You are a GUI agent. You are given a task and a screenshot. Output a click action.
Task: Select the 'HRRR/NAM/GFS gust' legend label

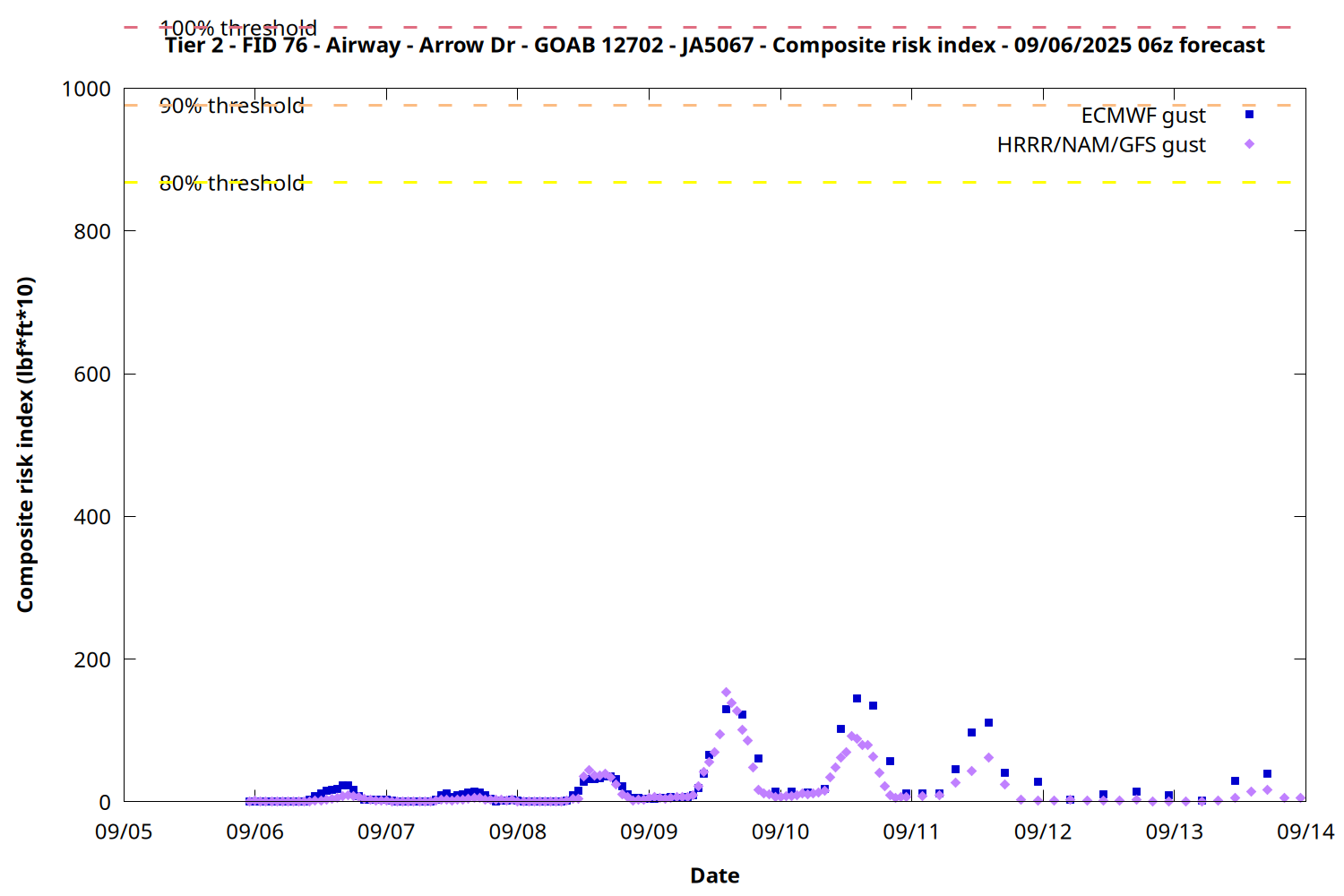tap(1101, 145)
